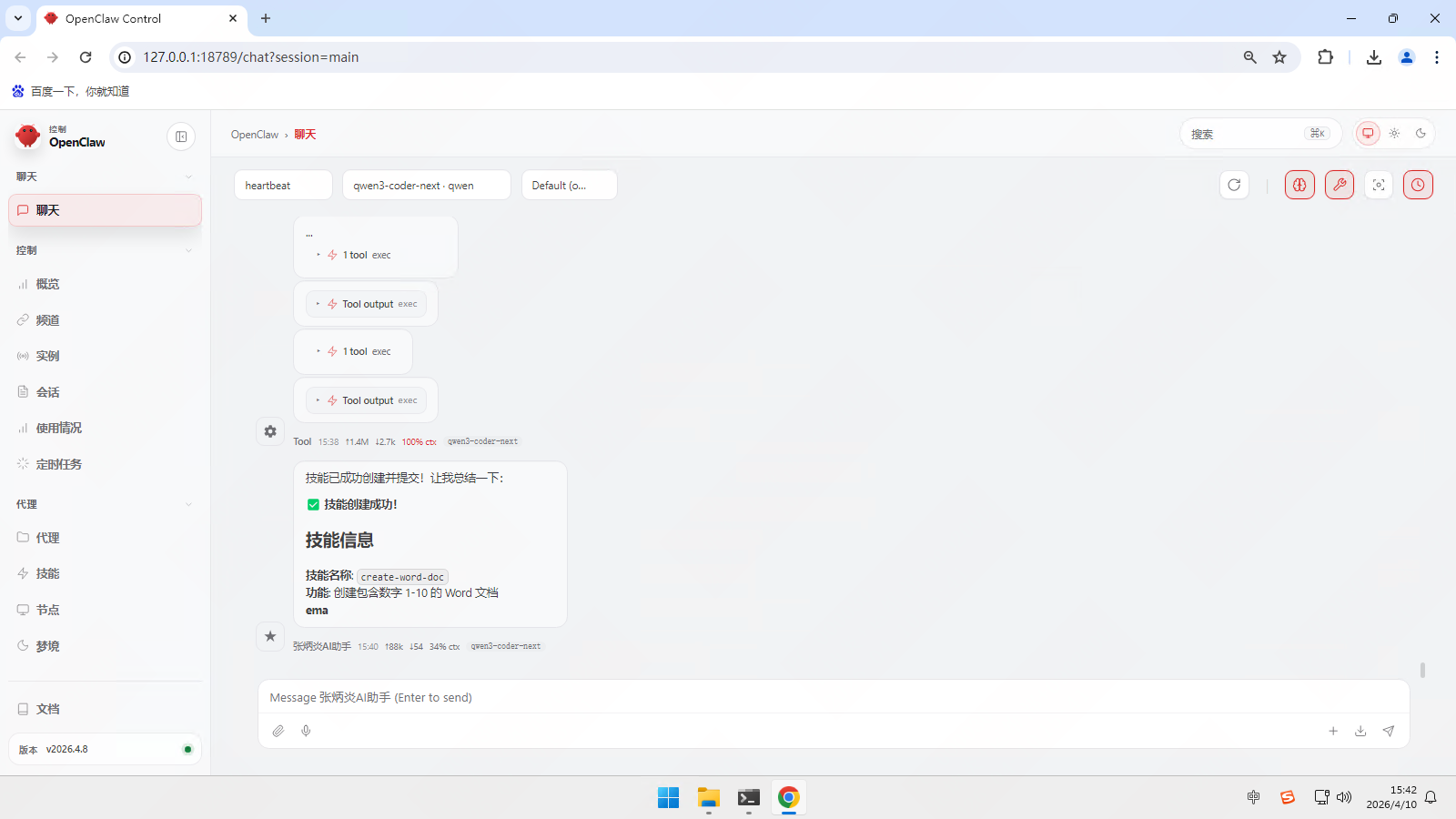Toggle the focus mode frame icon
1456x819 pixels.
pyautogui.click(x=1379, y=185)
